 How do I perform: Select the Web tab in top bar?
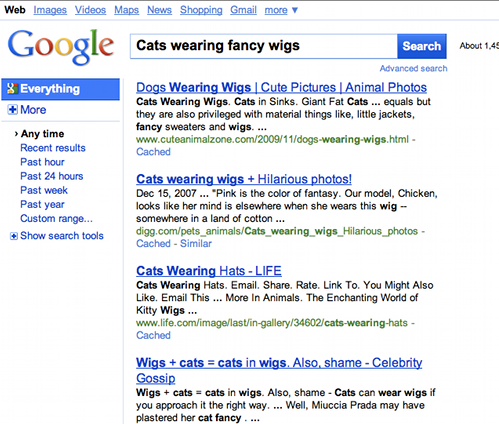click(x=15, y=10)
